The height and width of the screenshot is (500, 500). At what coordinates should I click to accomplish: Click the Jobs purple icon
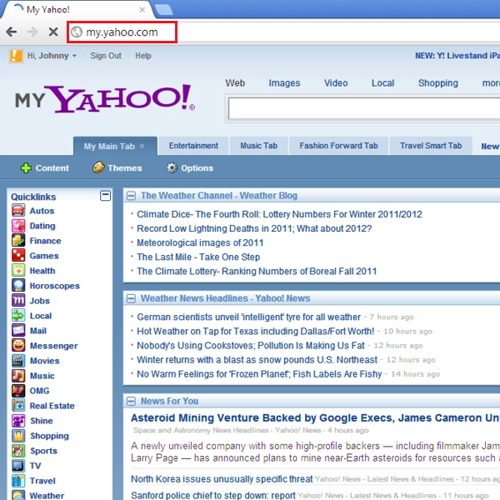click(x=18, y=301)
